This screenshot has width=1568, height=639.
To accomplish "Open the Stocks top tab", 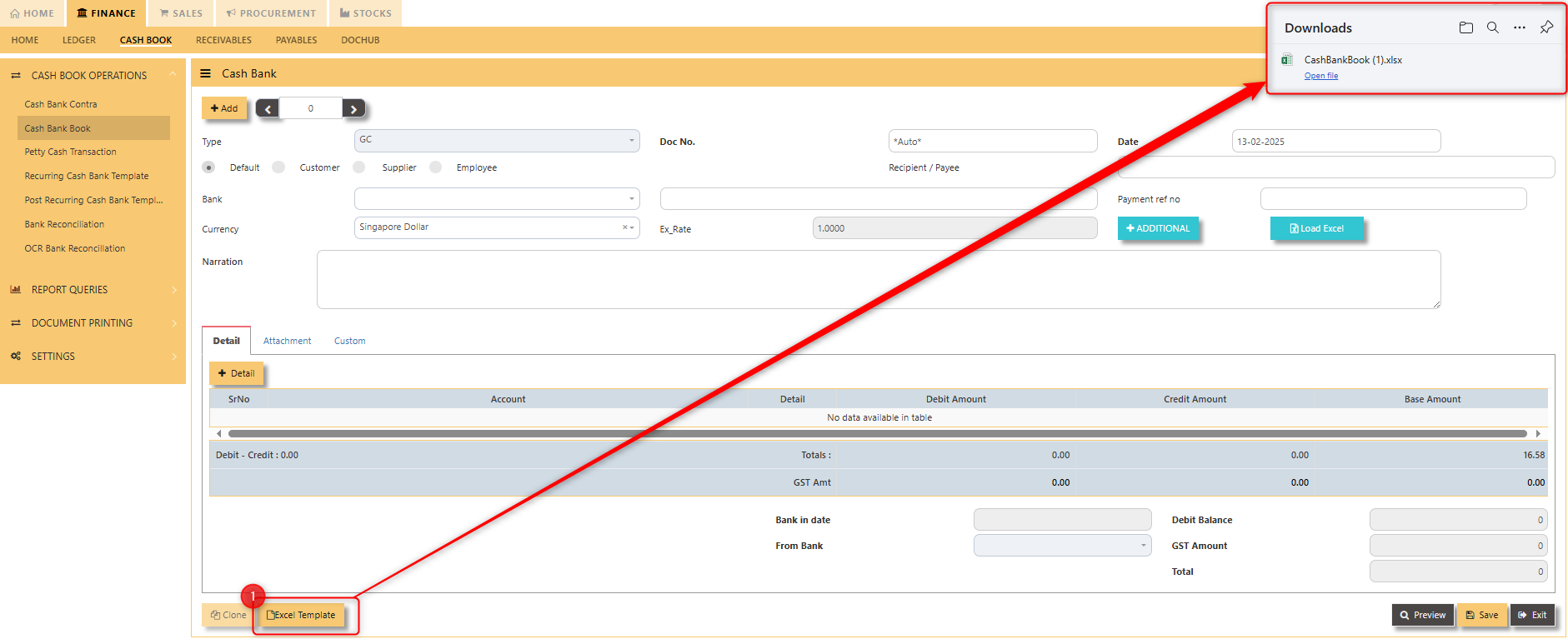I will 365,13.
